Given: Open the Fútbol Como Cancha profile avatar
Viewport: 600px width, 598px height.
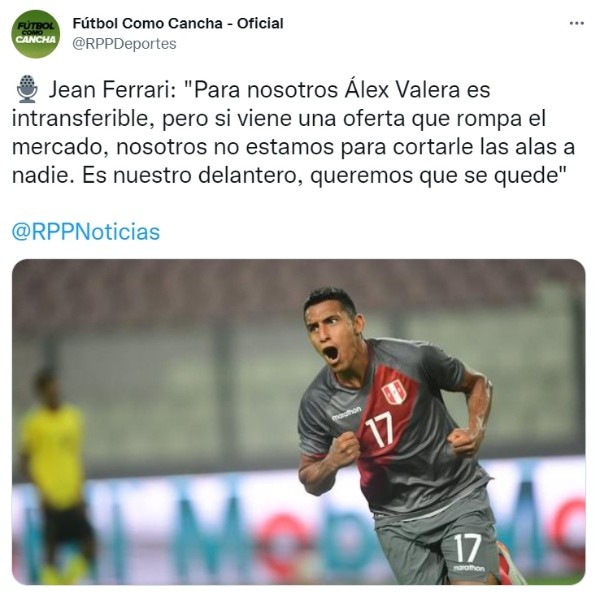Looking at the screenshot, I should pos(36,34).
